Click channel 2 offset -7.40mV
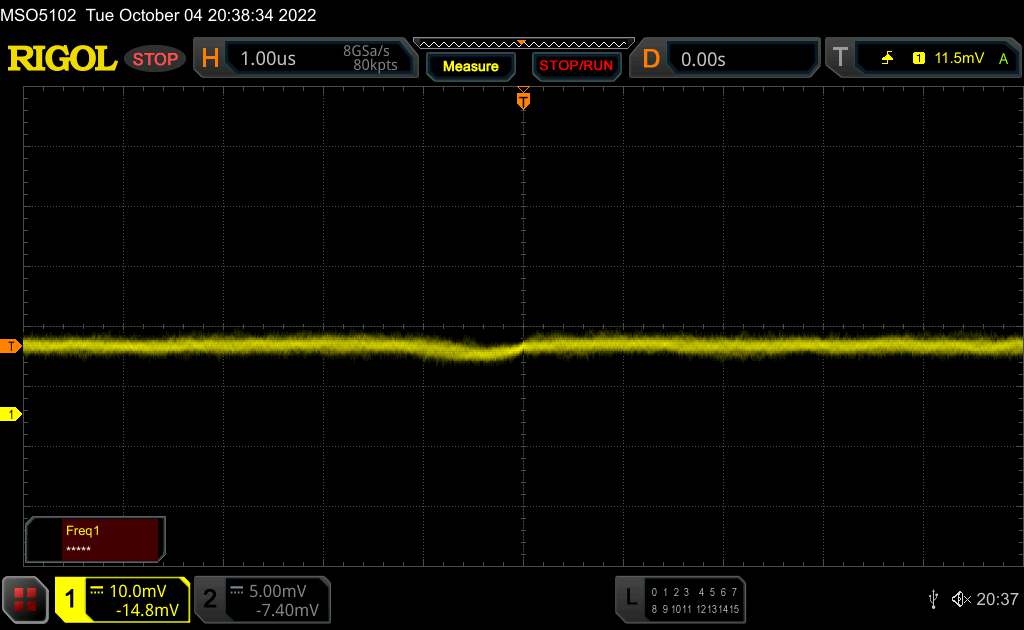Screen dimensions: 1024x630 coord(287,610)
